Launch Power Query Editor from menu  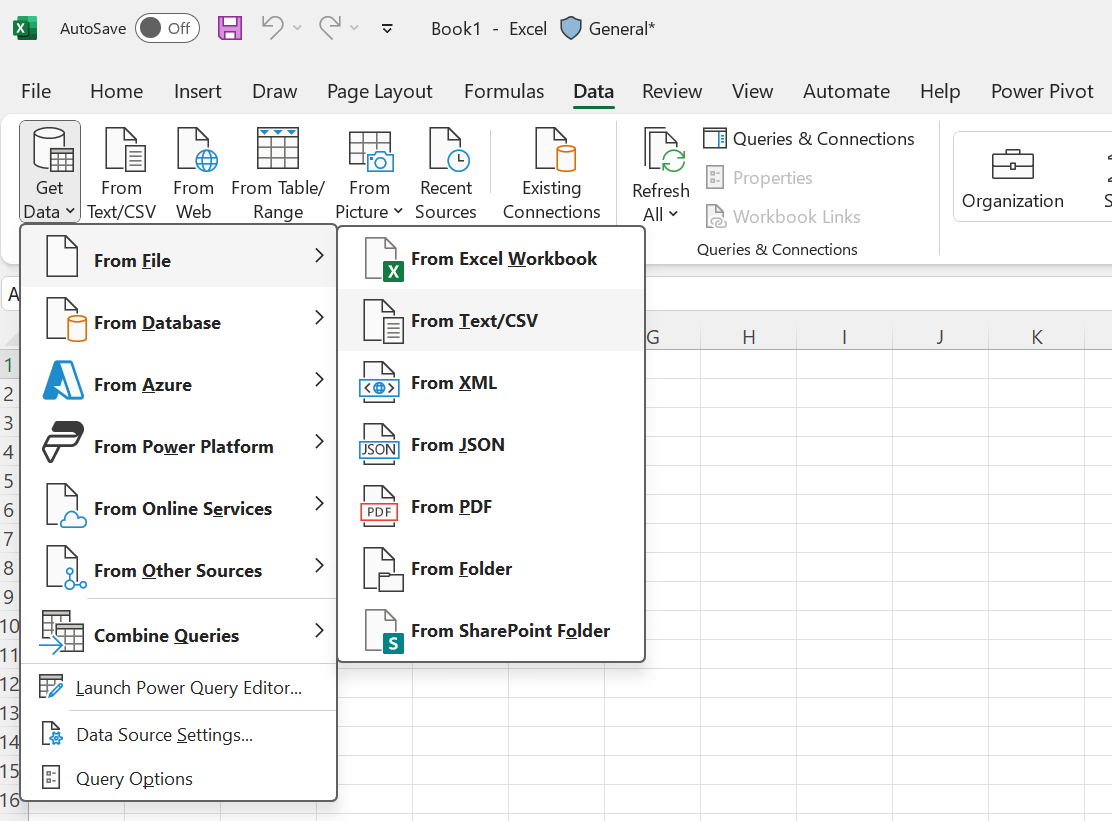pos(179,688)
